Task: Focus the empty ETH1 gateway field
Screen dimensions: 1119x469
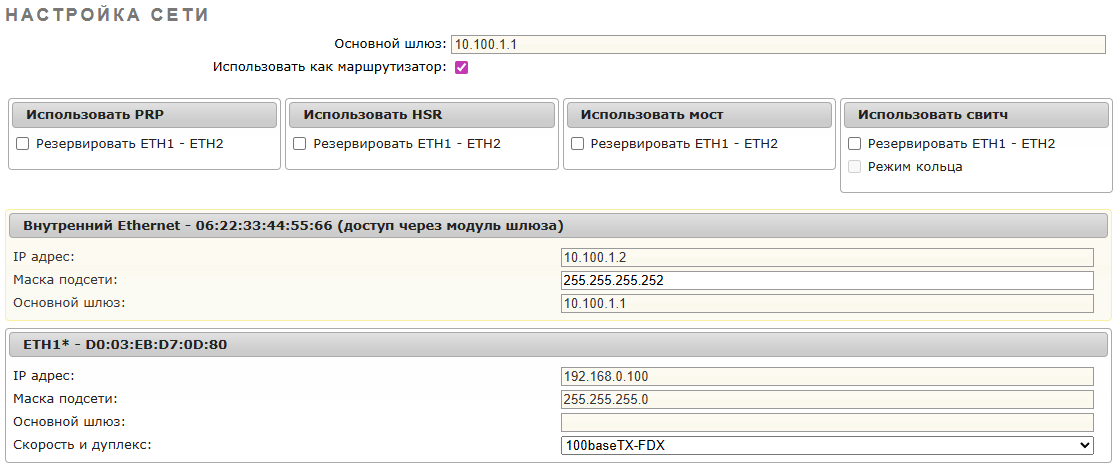Action: (827, 422)
